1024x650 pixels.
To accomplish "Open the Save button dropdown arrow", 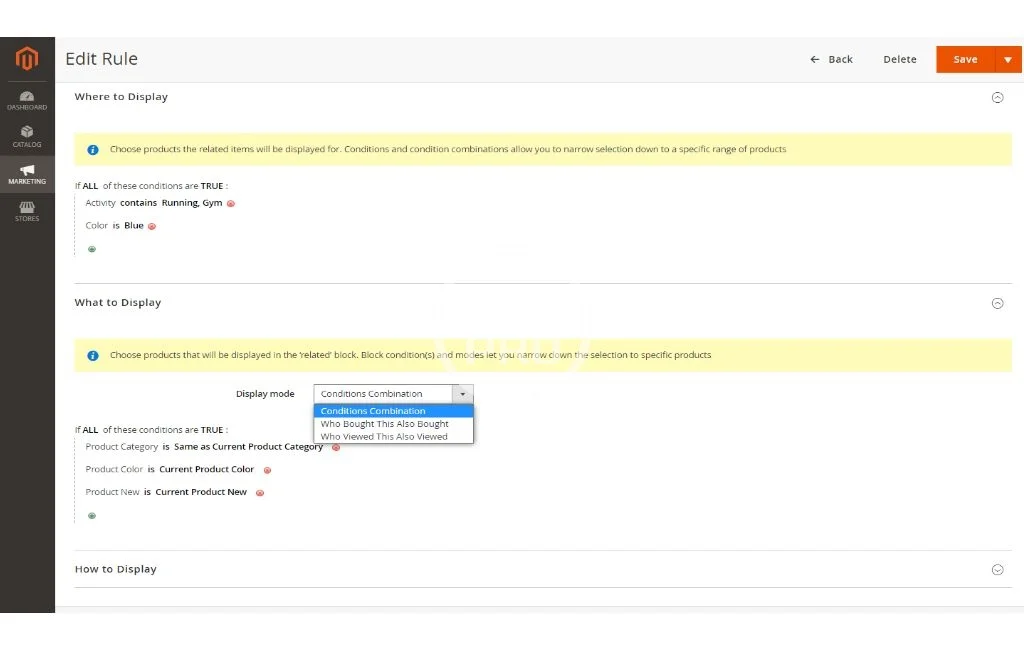I will click(1008, 60).
